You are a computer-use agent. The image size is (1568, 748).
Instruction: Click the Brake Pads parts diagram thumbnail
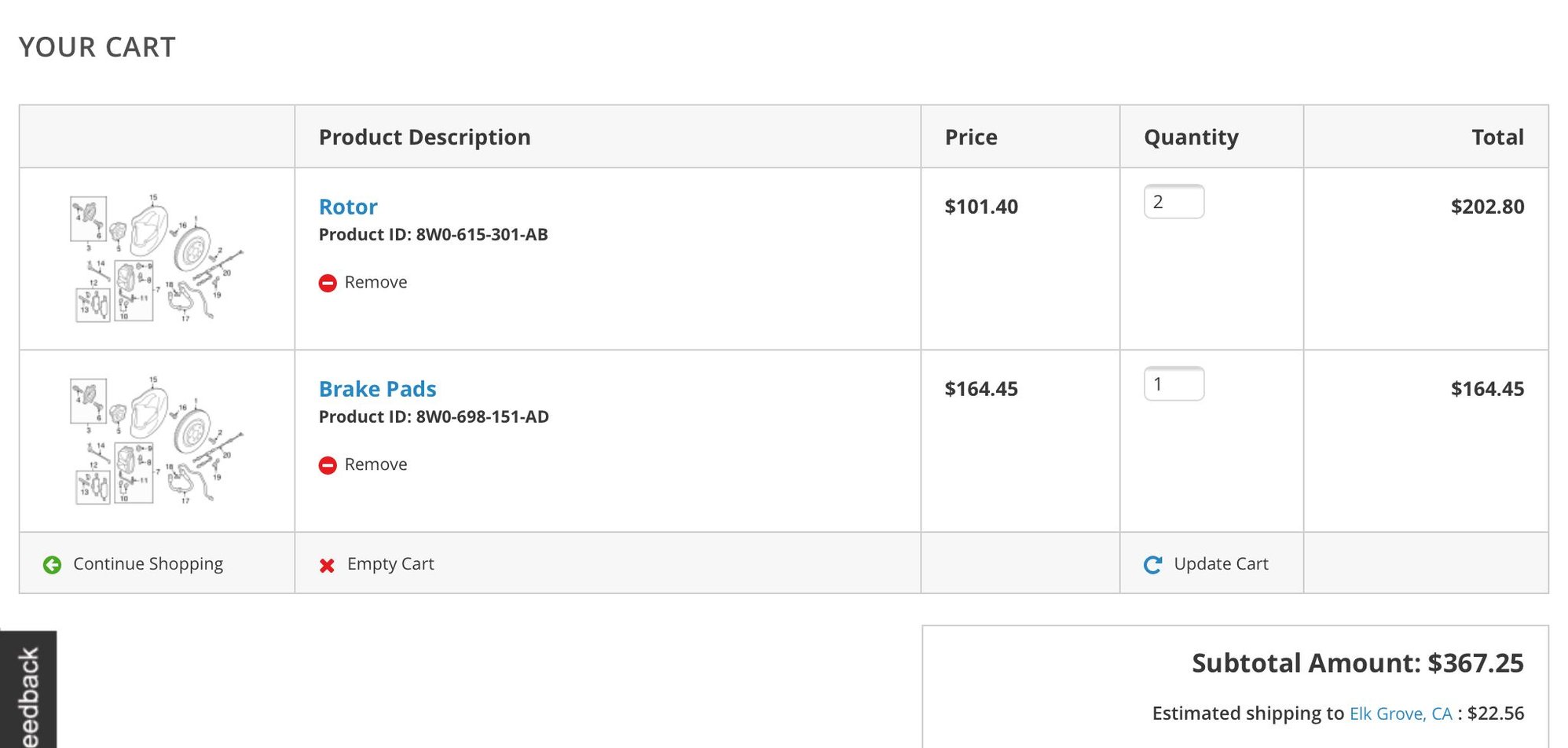point(156,440)
